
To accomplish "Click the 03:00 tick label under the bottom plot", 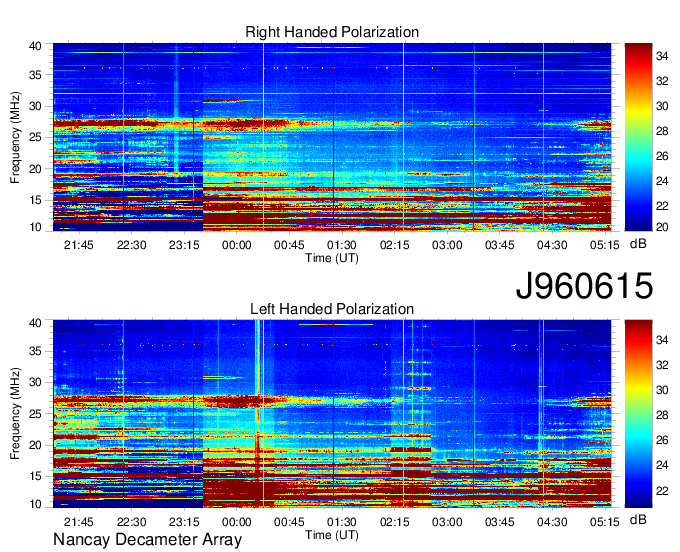I will 447,522.
